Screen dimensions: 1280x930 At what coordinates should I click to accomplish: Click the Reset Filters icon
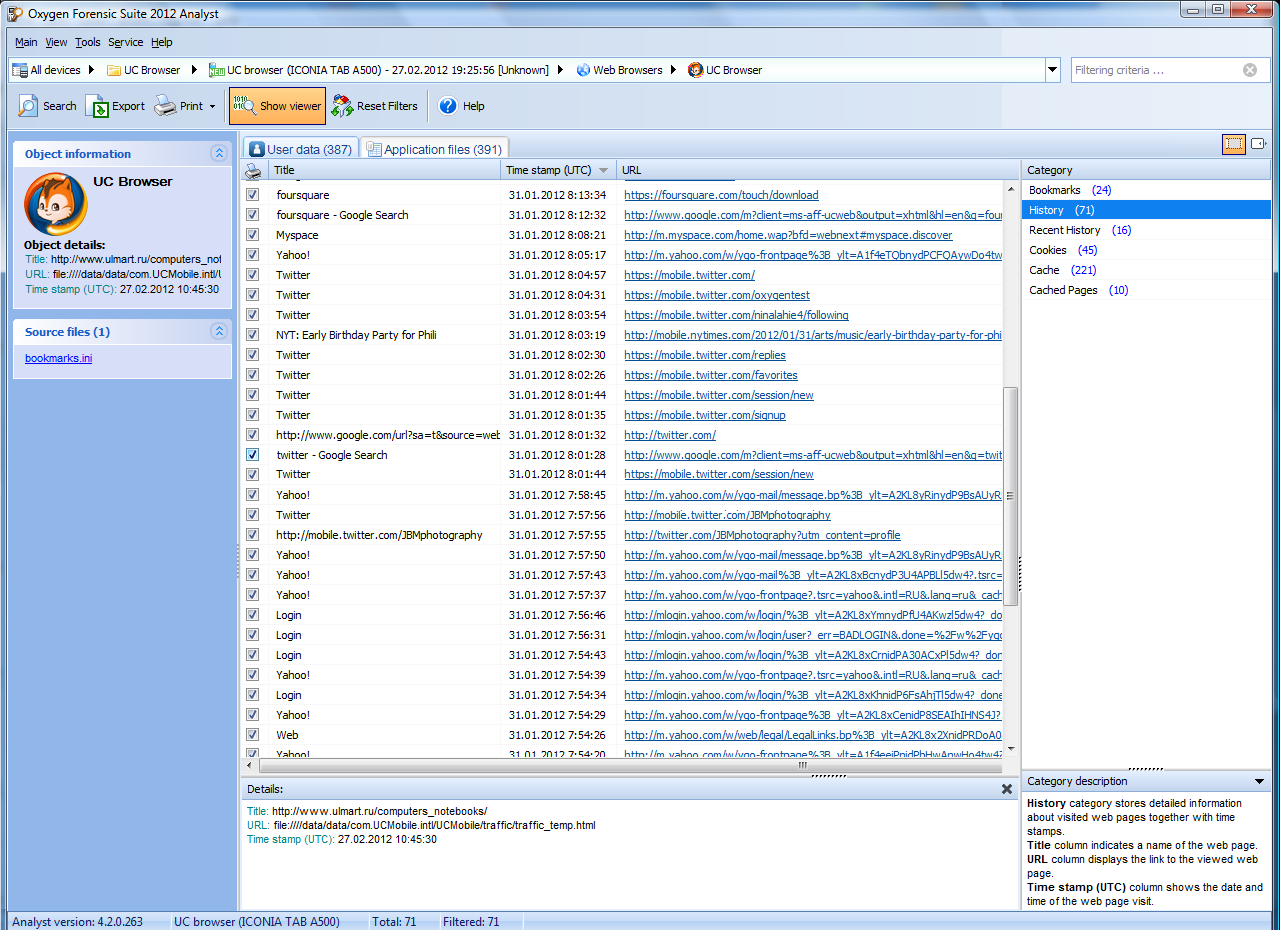(343, 106)
